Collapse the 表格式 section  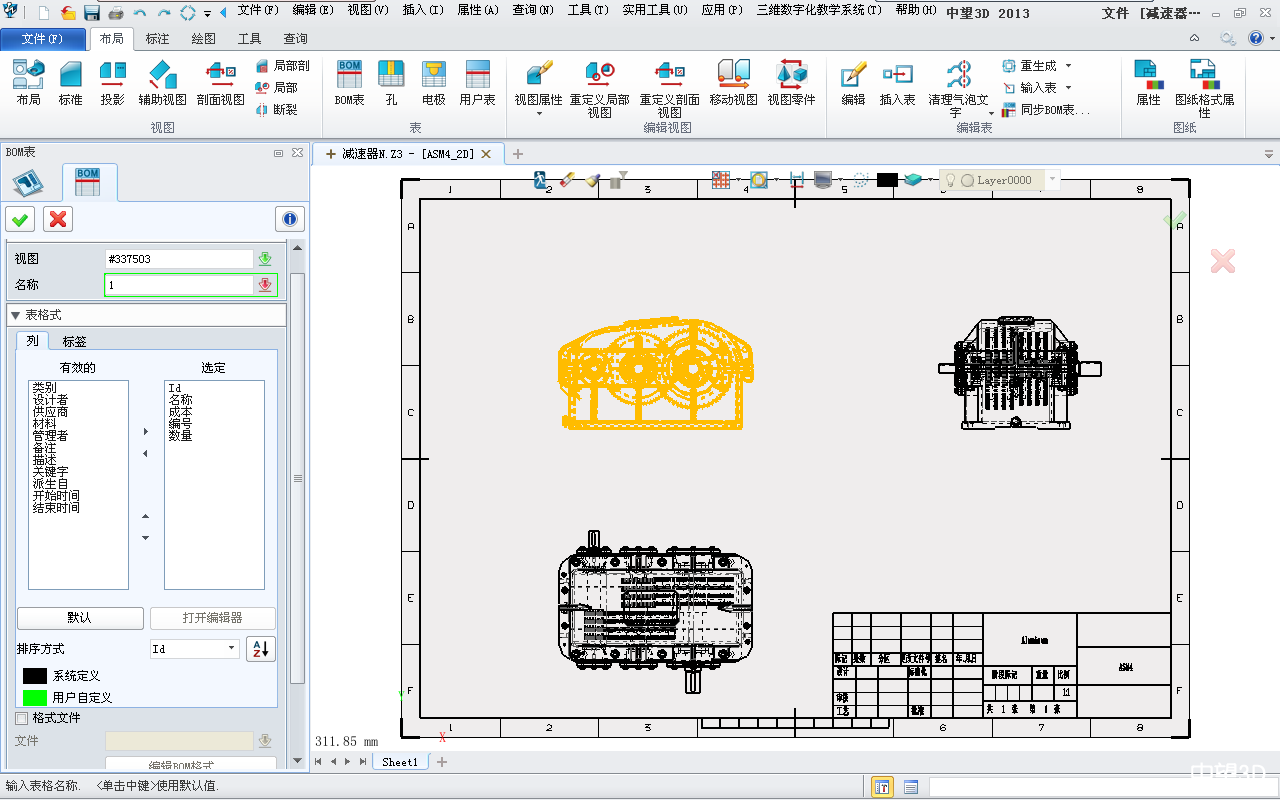point(15,315)
